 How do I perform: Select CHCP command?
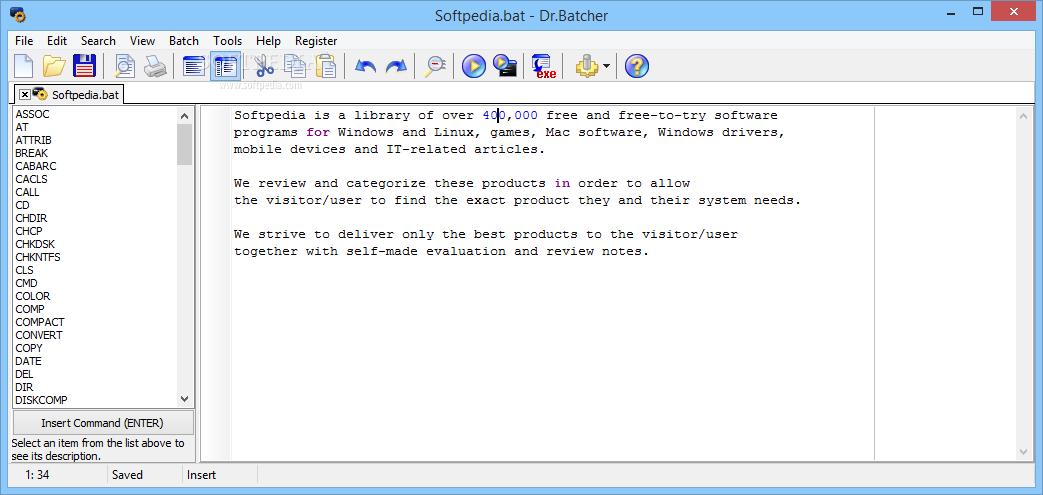pyautogui.click(x=94, y=231)
